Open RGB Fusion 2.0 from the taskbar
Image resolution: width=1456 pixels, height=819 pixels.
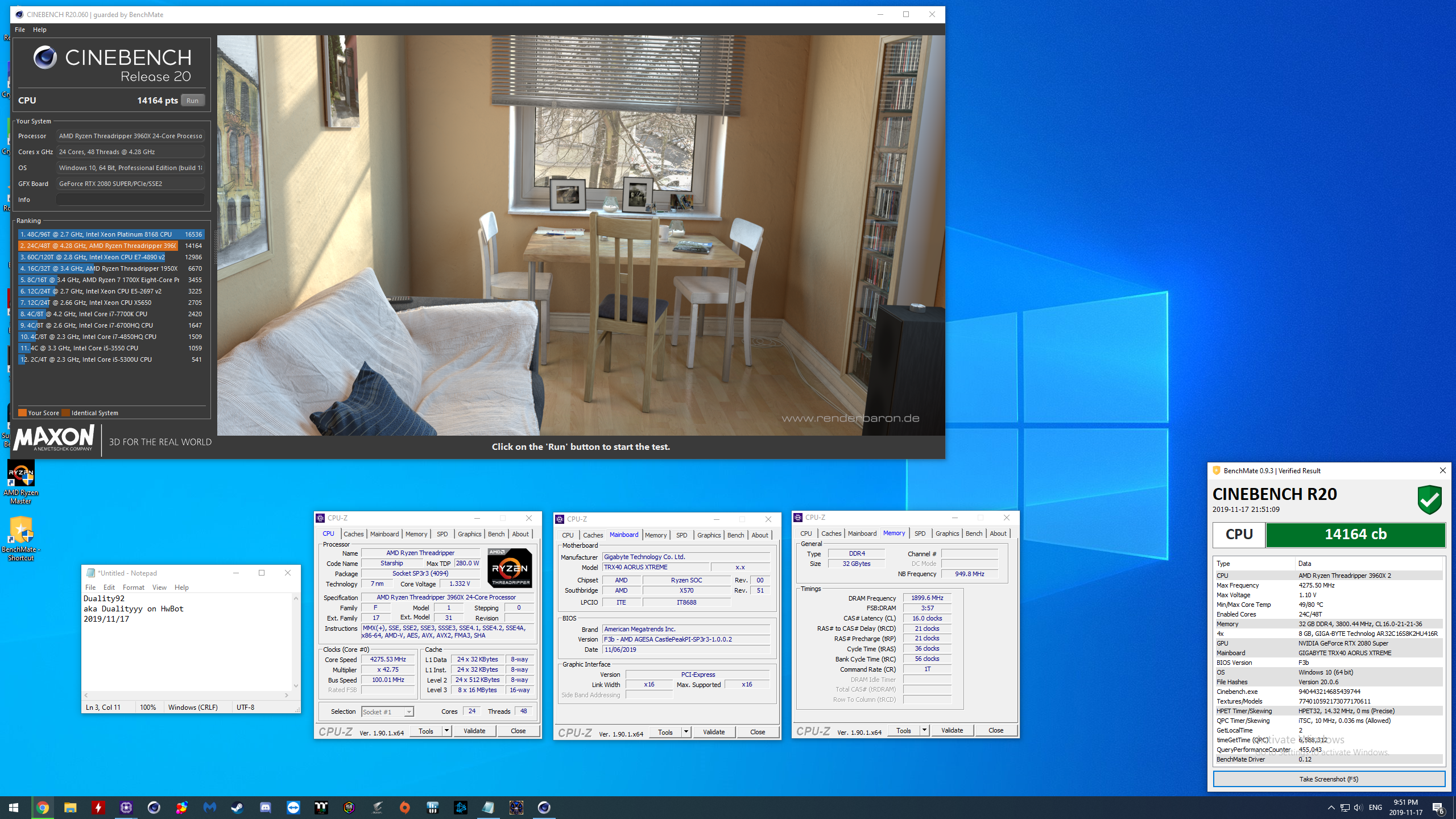point(349,807)
